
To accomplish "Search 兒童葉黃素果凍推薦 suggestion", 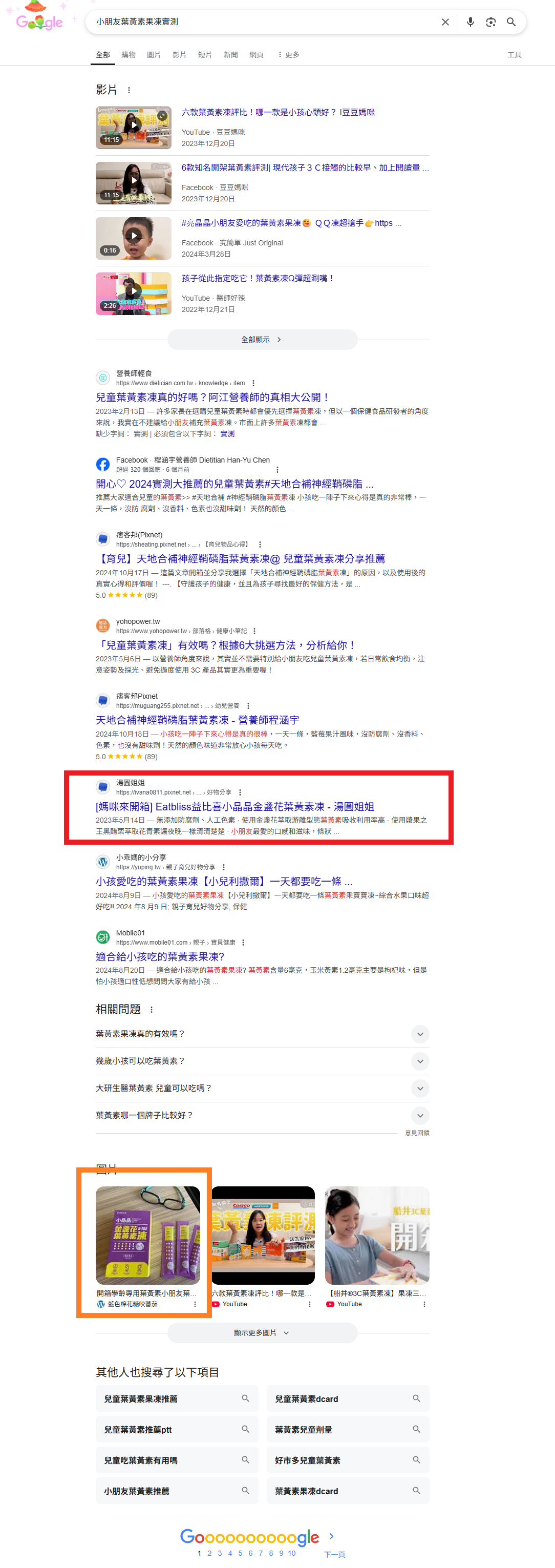I will 177,1399.
